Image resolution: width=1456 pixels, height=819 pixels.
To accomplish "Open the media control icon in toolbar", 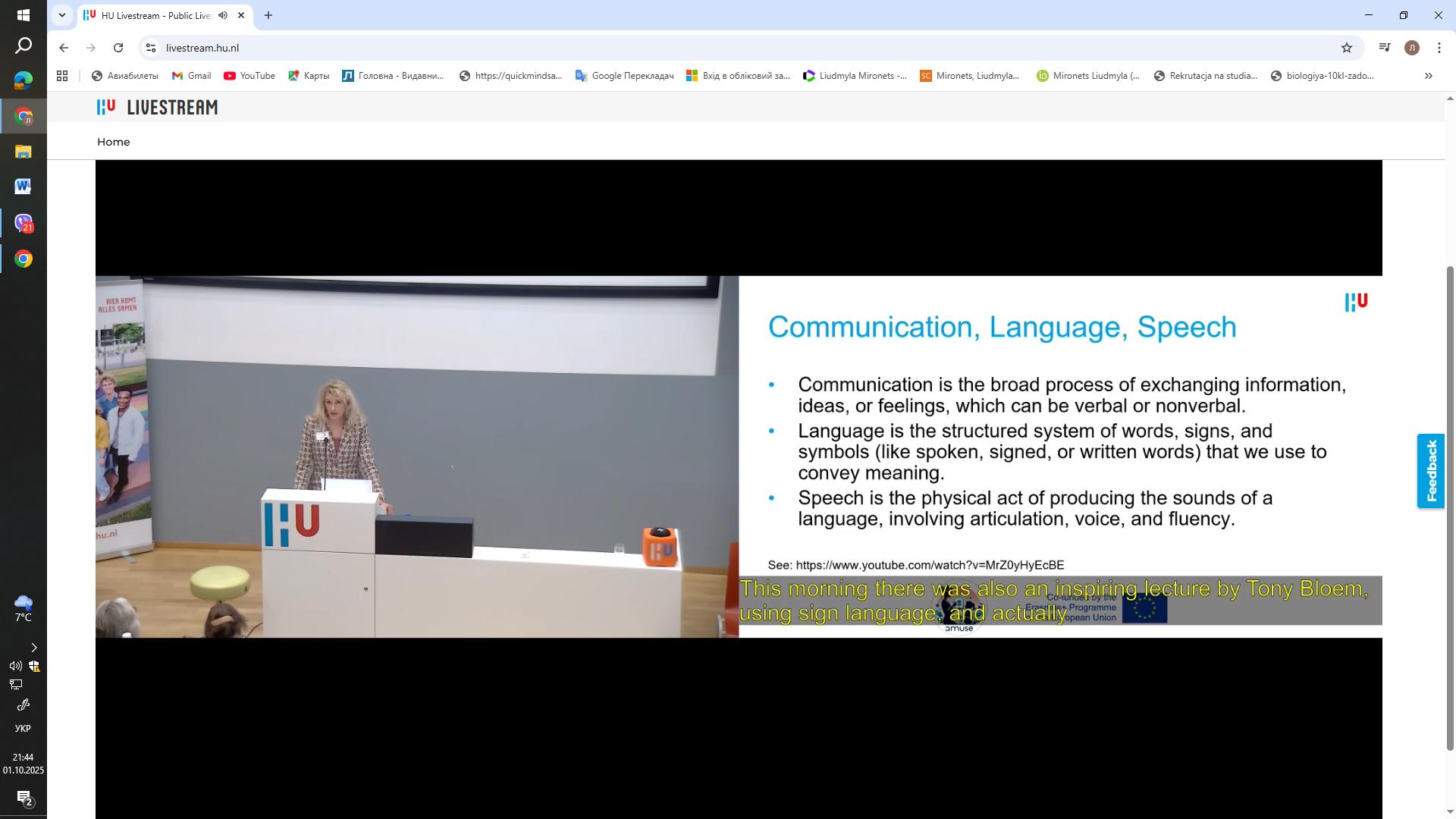I will pyautogui.click(x=1385, y=48).
